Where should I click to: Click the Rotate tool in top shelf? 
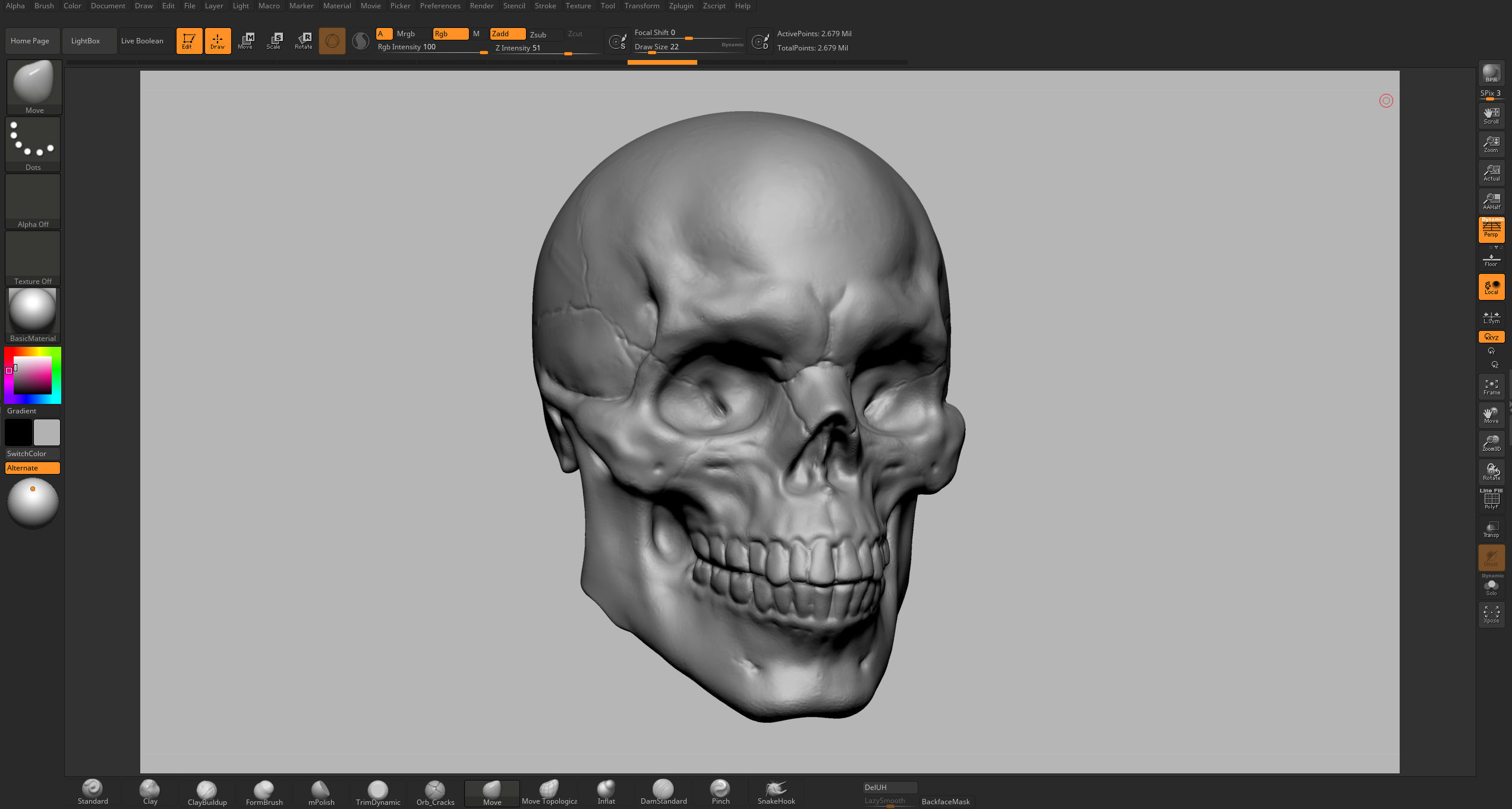pos(303,40)
